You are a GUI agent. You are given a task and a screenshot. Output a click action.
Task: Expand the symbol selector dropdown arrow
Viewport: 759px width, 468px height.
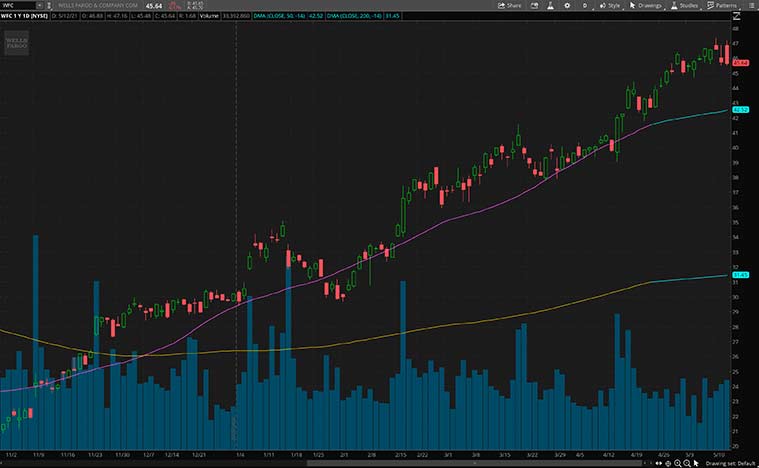(40, 5)
